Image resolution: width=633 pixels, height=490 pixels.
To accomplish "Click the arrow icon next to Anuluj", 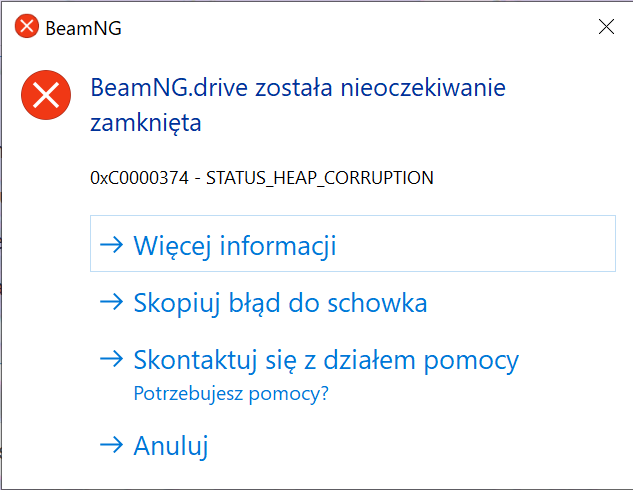I will pyautogui.click(x=112, y=446).
